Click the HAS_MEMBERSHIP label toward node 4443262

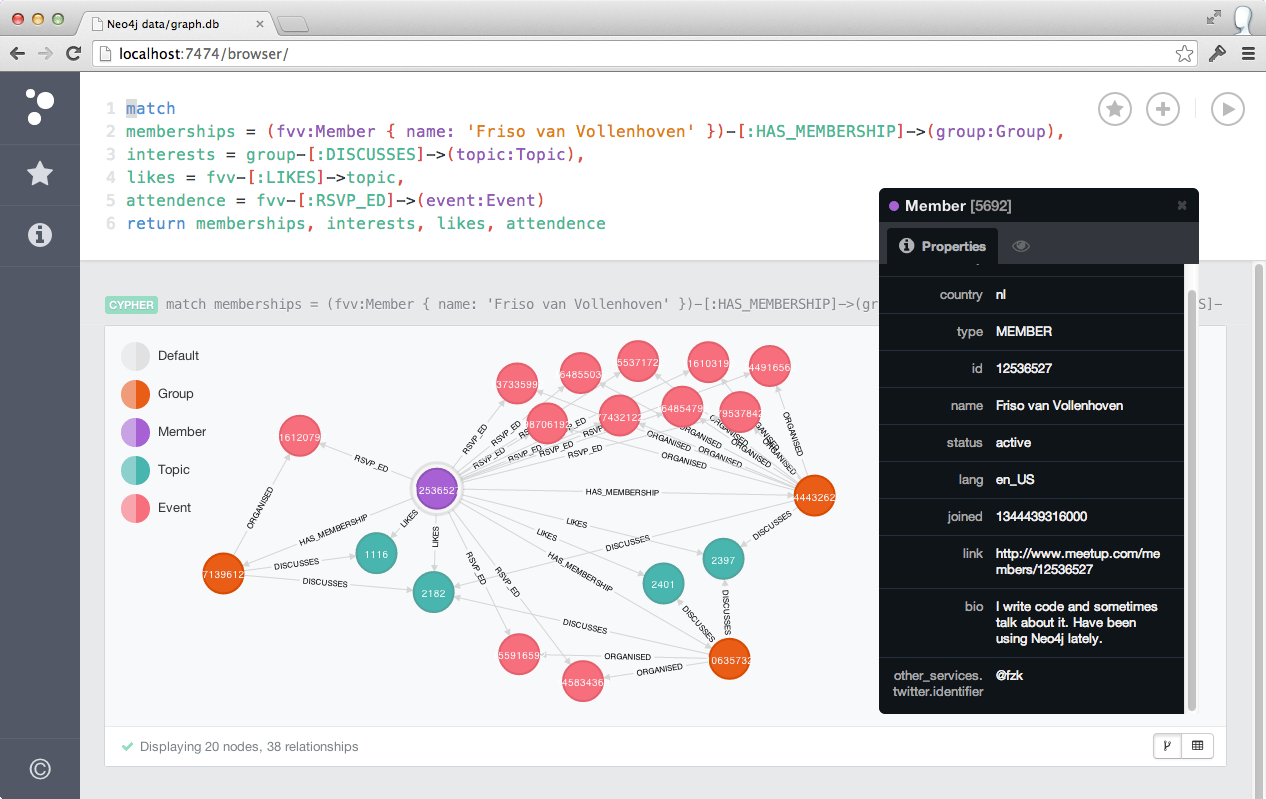622,492
